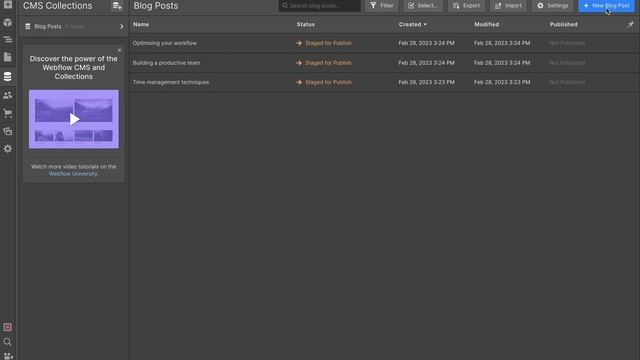Click the Modified column header
Viewport: 640px width, 360px height.
[x=487, y=24]
